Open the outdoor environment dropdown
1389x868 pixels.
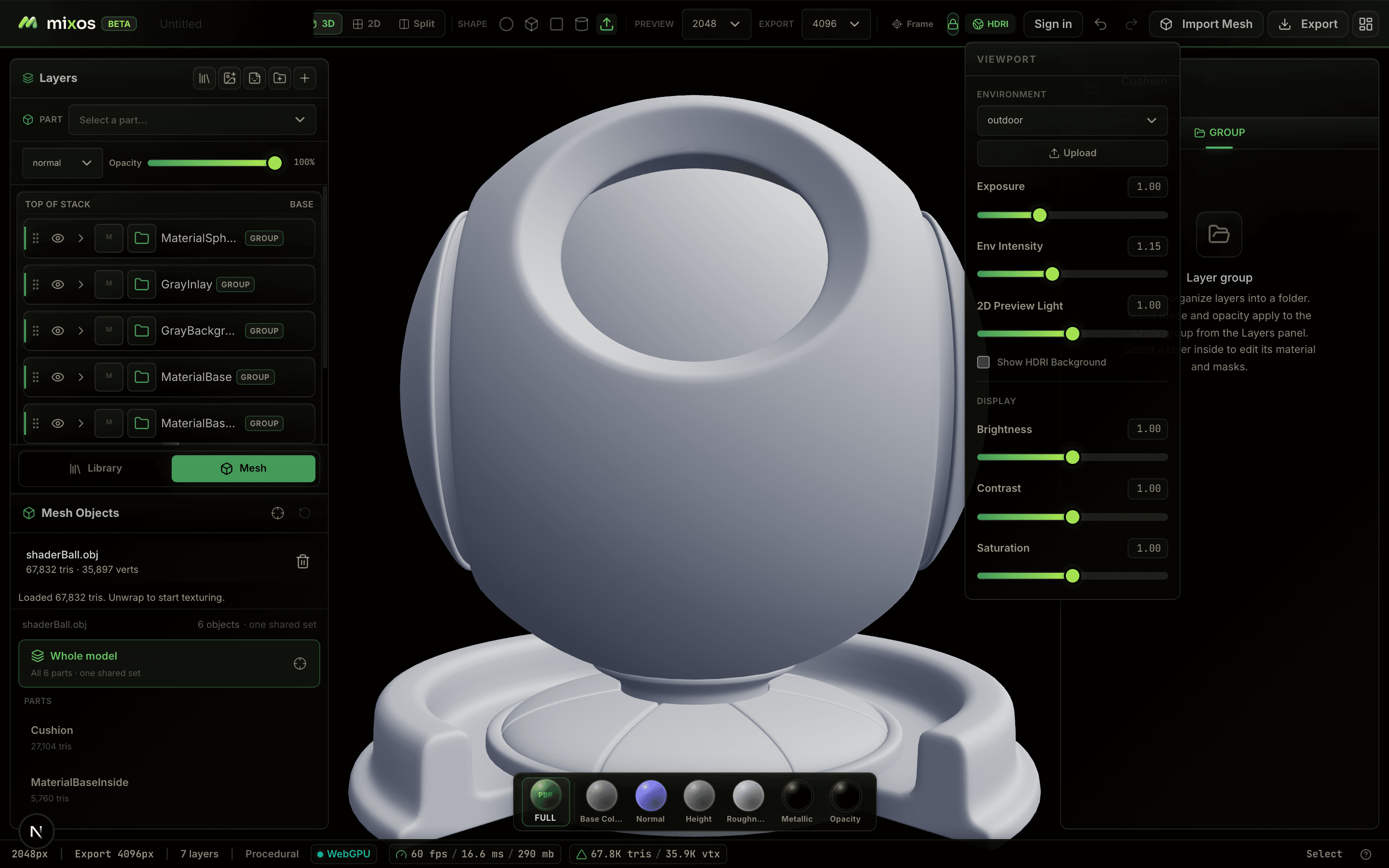(x=1072, y=121)
